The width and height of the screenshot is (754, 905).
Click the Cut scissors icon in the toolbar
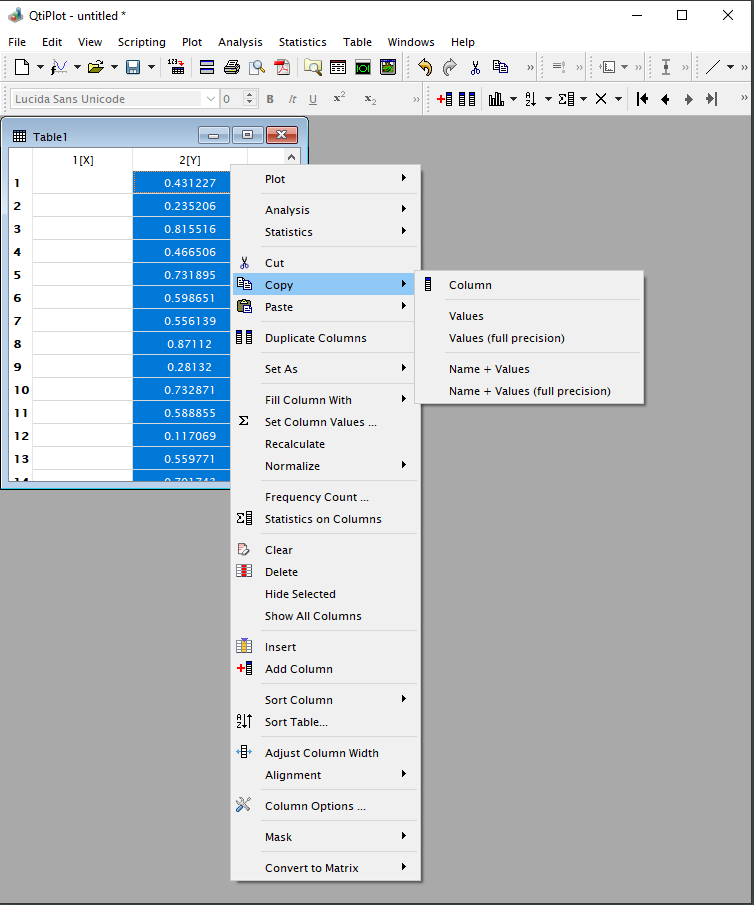click(475, 67)
